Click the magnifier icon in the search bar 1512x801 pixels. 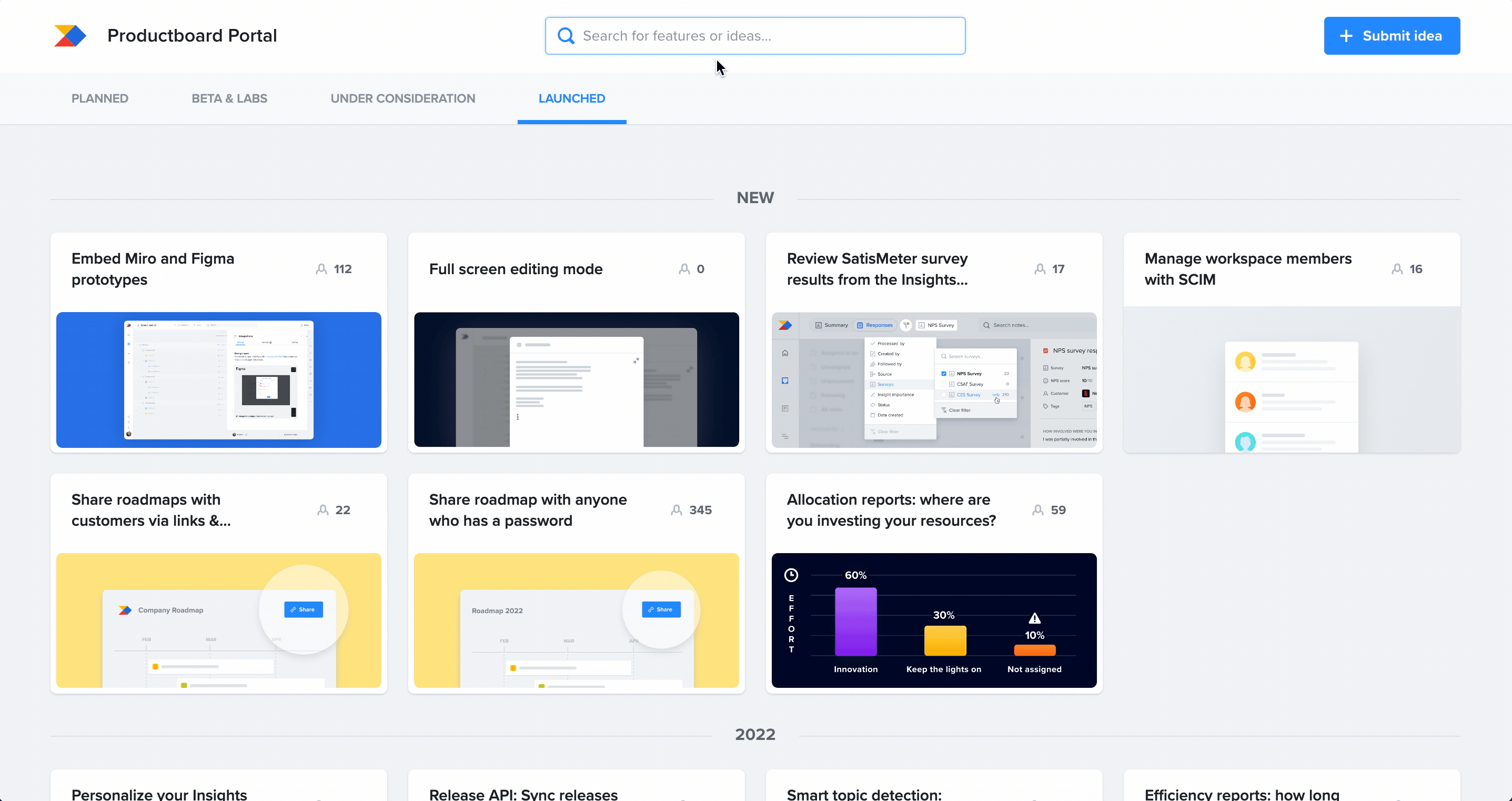coord(565,35)
